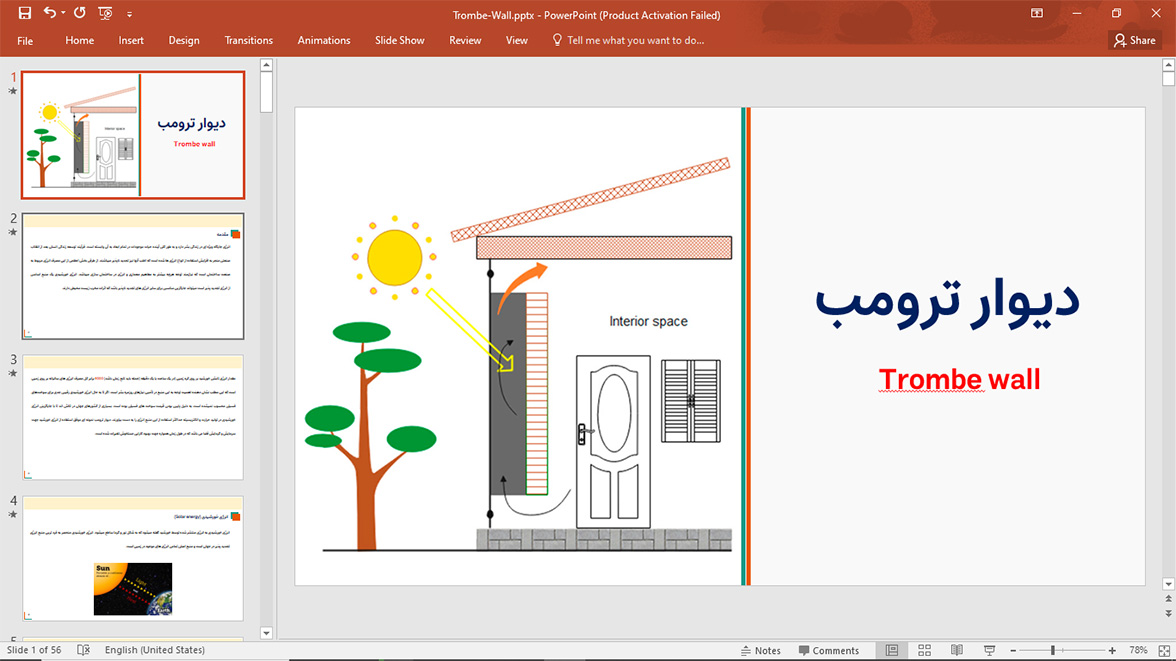Zoom out with the minus button
Screen dimensions: 1176x661
coord(1013,650)
